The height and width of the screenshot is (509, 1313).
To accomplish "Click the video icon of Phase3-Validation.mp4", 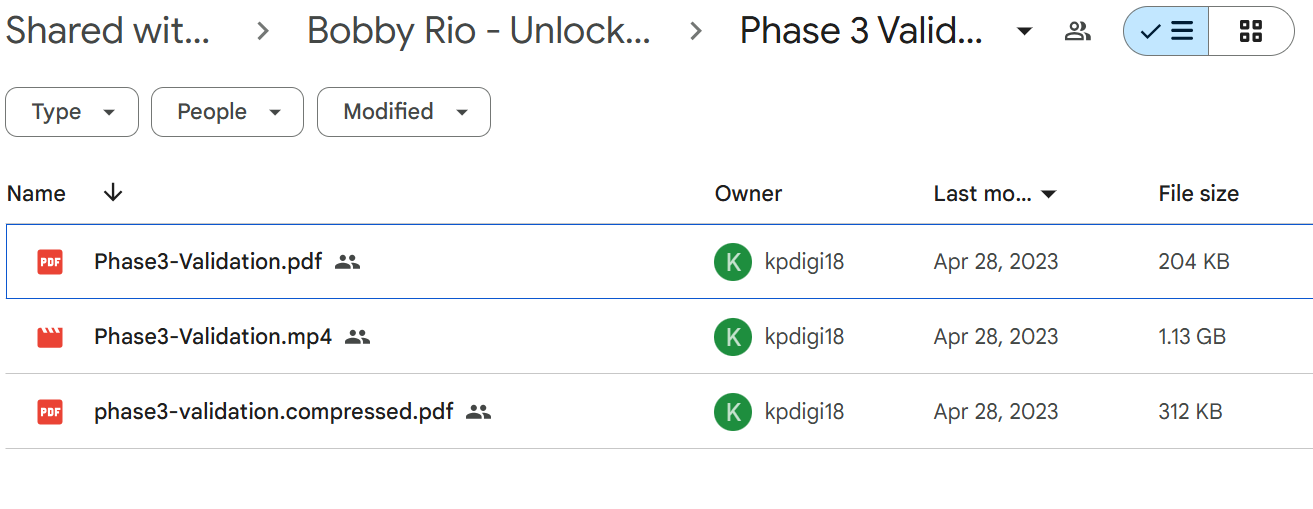I will 50,337.
